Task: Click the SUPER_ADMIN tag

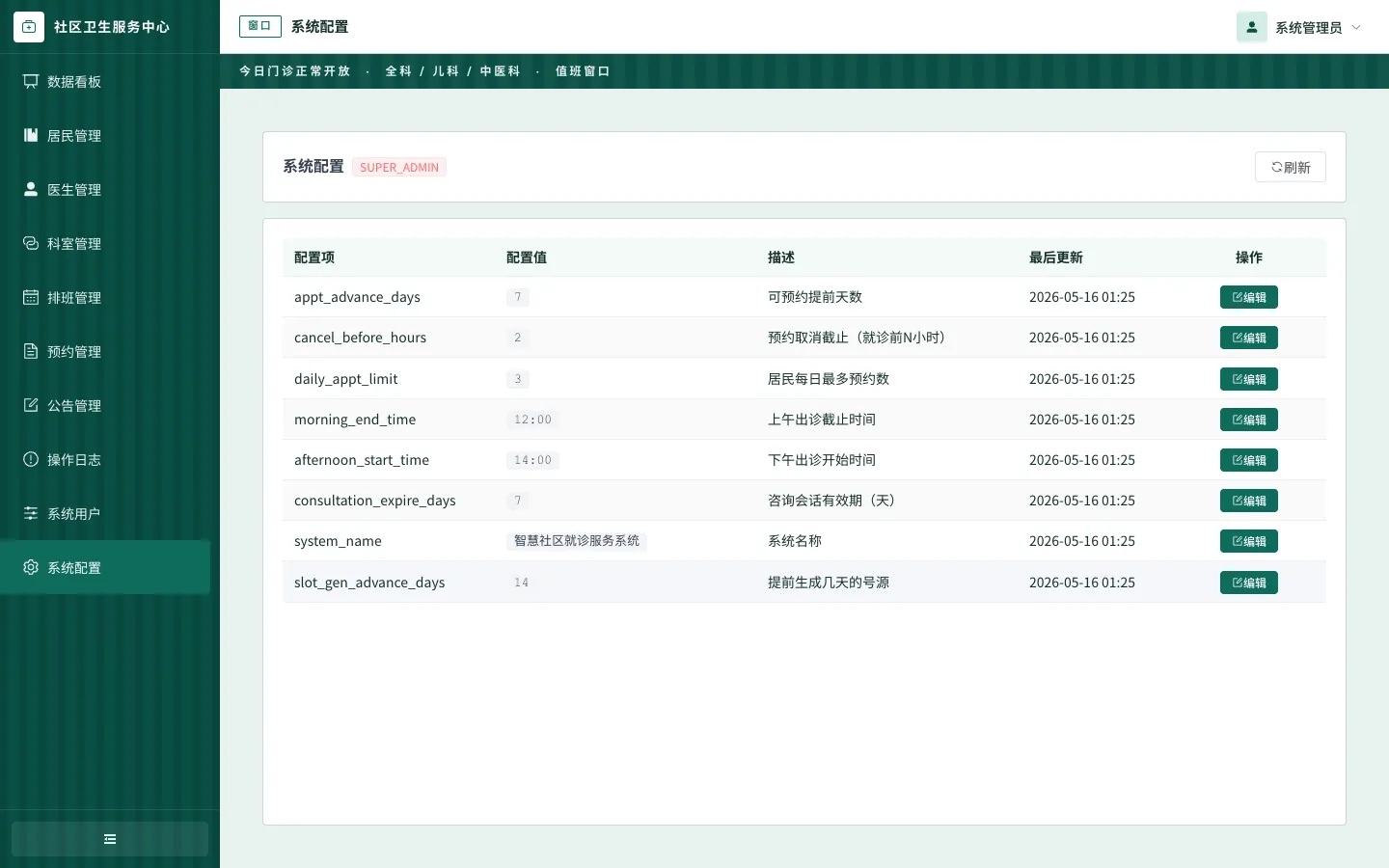Action: (399, 167)
